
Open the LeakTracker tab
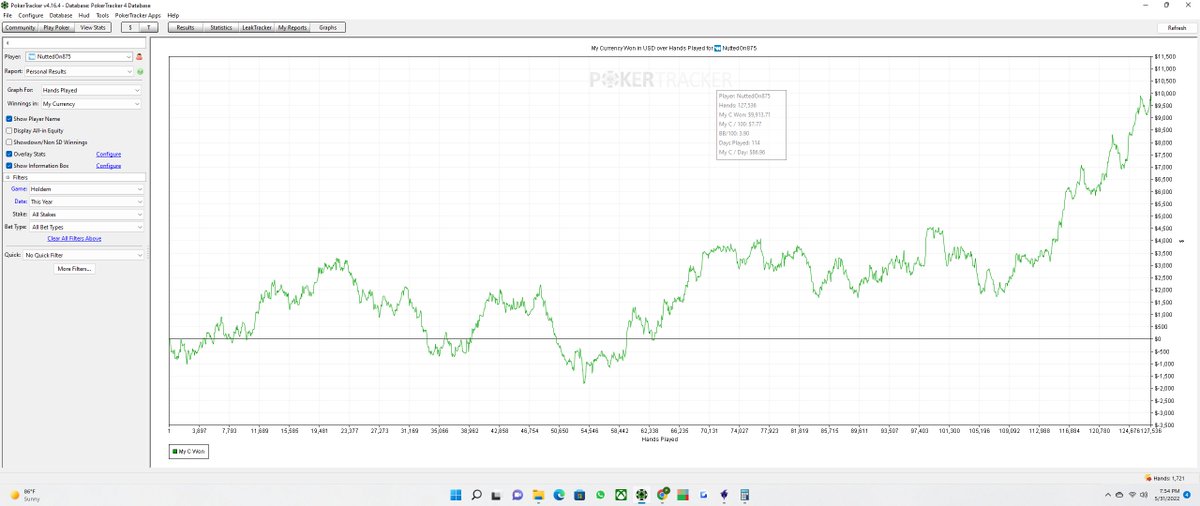point(256,28)
